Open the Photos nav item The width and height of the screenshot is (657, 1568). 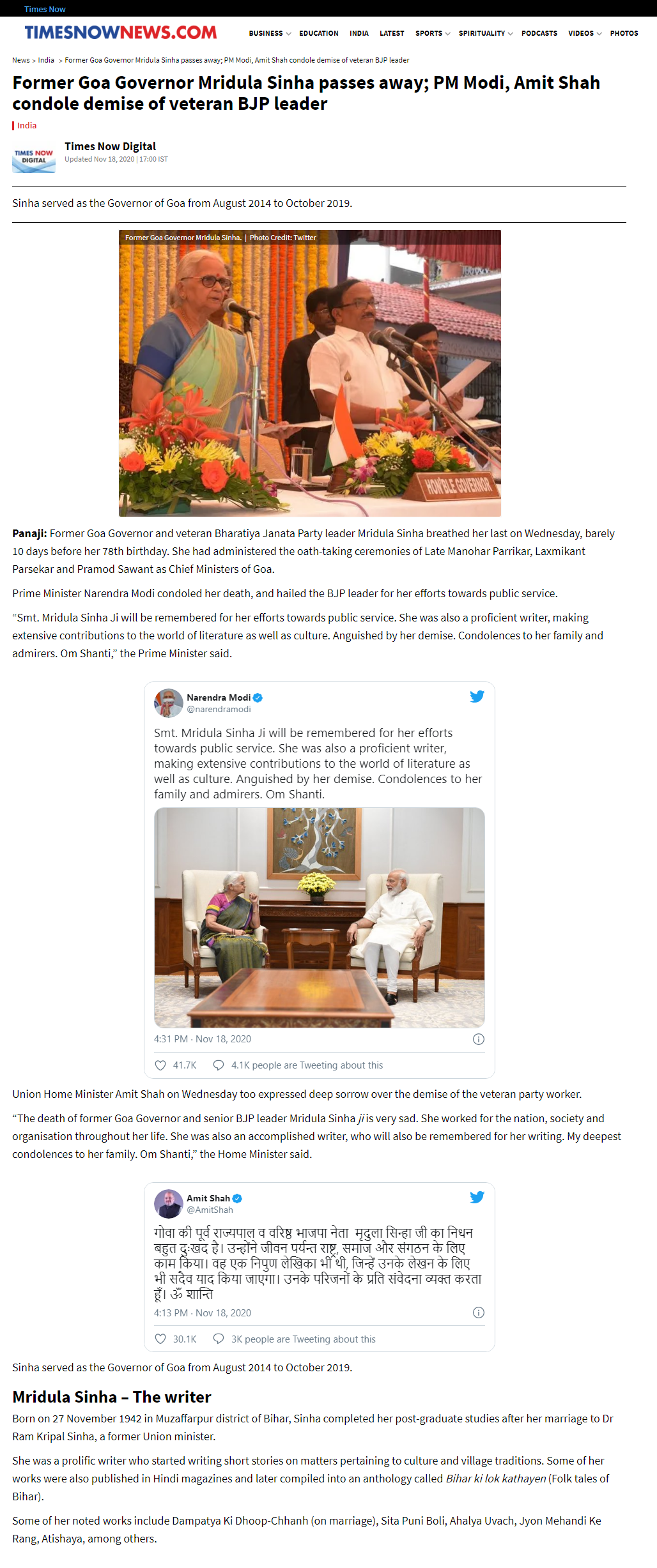pyautogui.click(x=624, y=33)
